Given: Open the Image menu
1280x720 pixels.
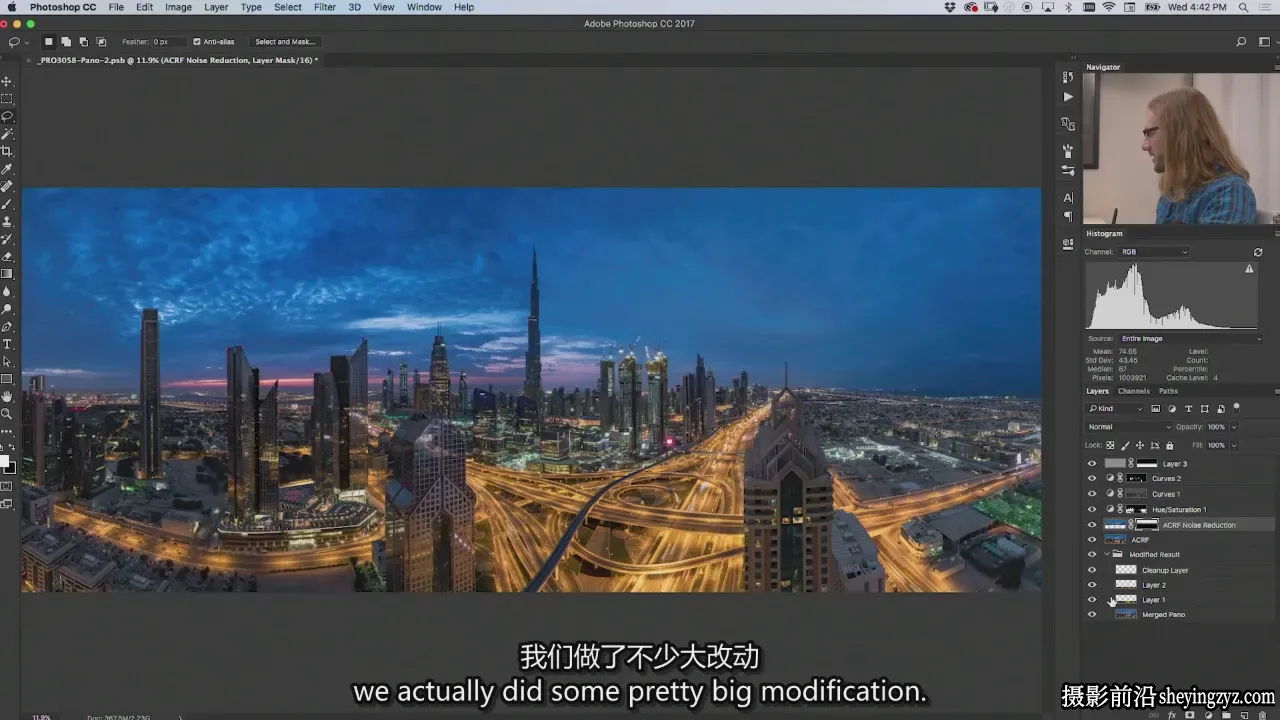Looking at the screenshot, I should (x=178, y=7).
